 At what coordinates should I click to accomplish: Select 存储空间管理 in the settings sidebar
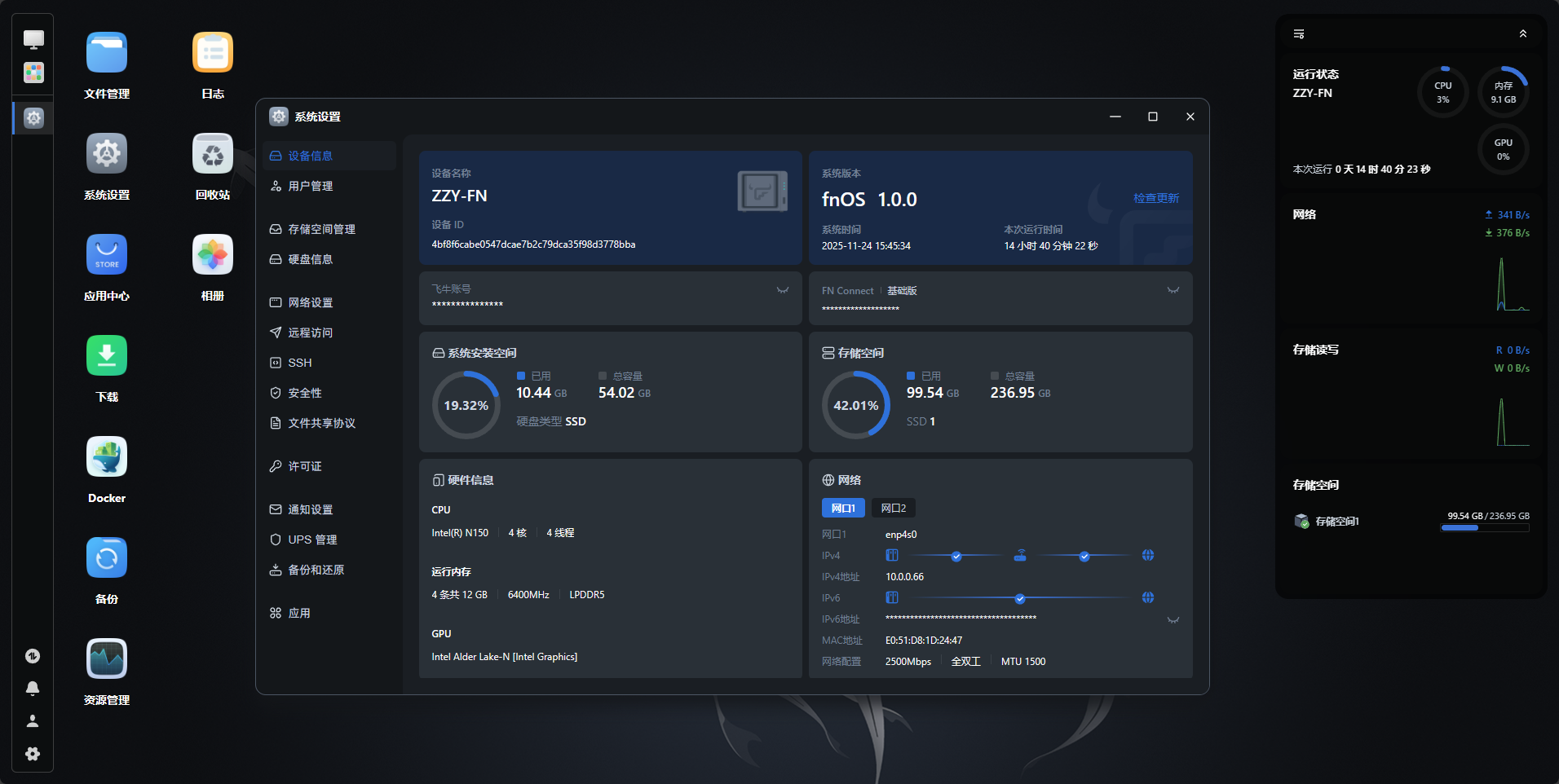point(321,230)
